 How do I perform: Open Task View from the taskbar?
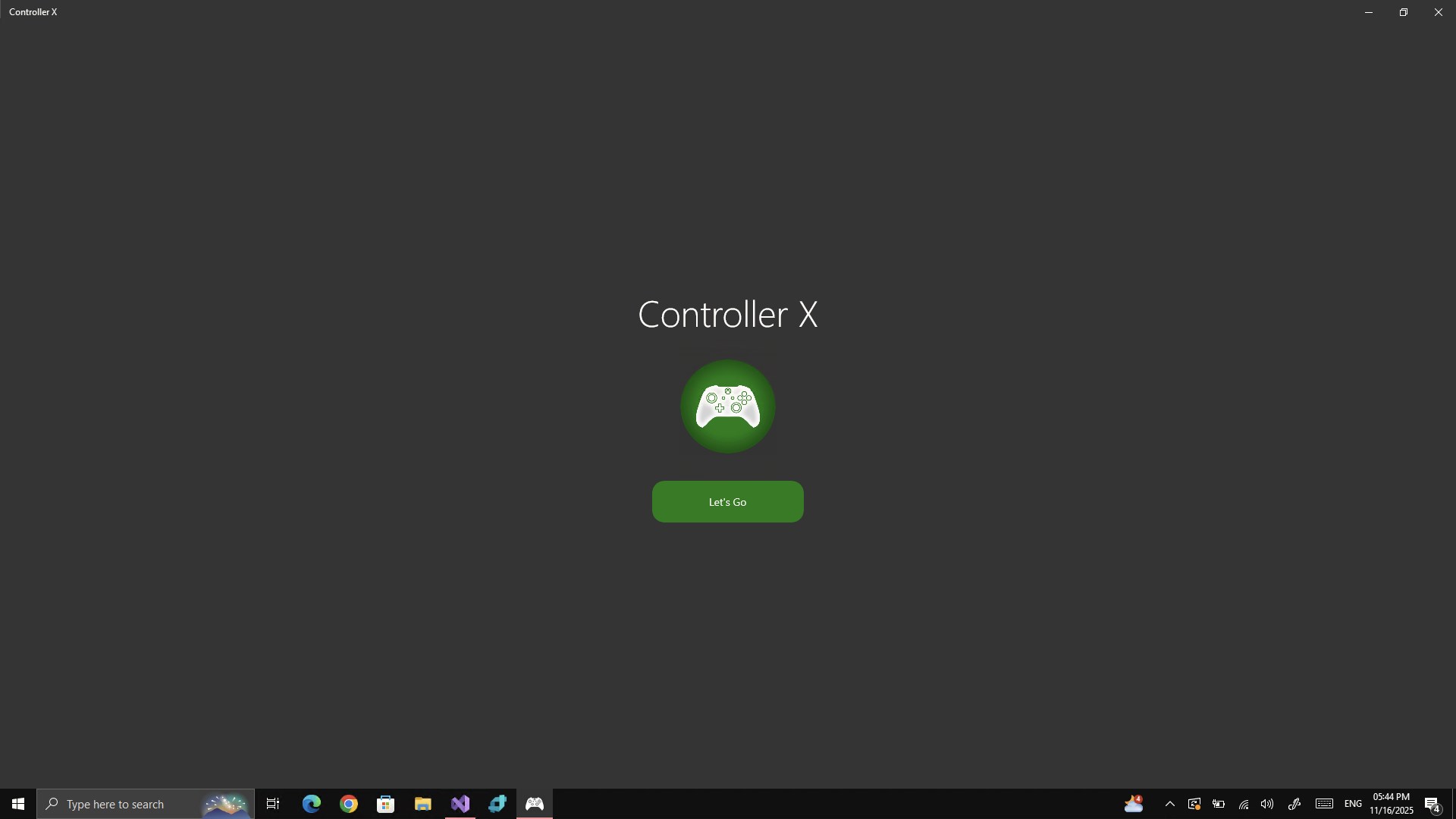point(272,804)
